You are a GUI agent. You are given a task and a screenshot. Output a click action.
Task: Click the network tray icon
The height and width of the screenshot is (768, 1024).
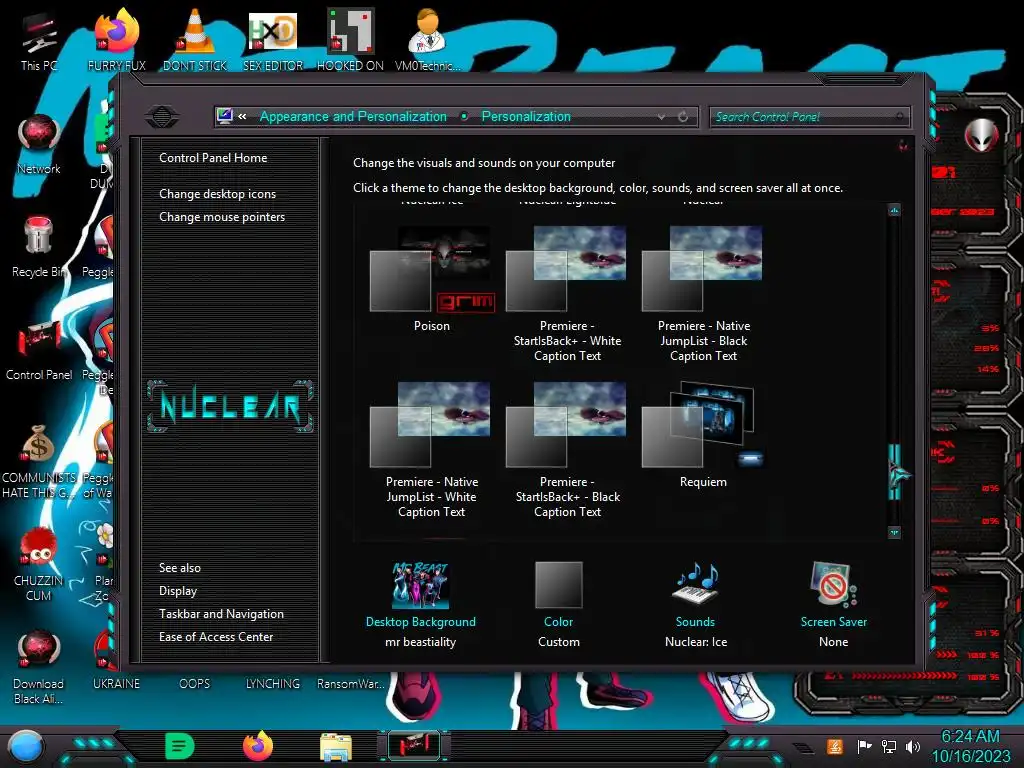point(889,746)
